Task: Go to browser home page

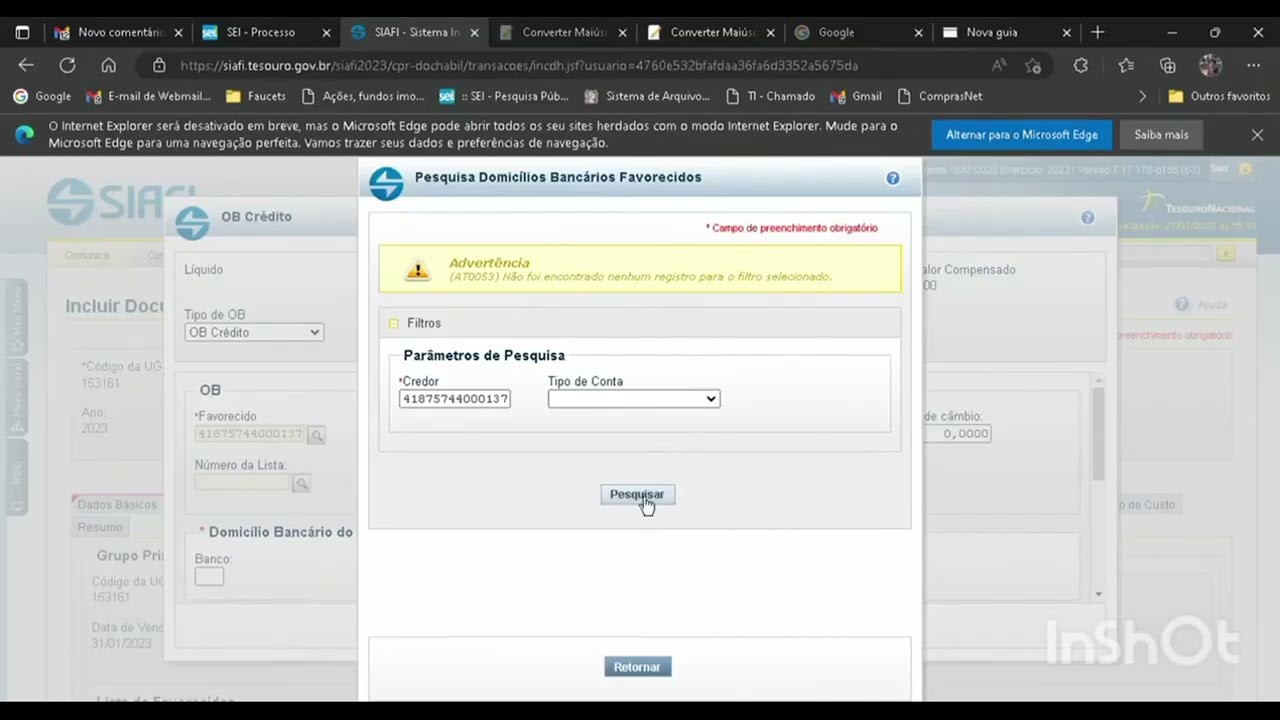Action: click(x=108, y=65)
